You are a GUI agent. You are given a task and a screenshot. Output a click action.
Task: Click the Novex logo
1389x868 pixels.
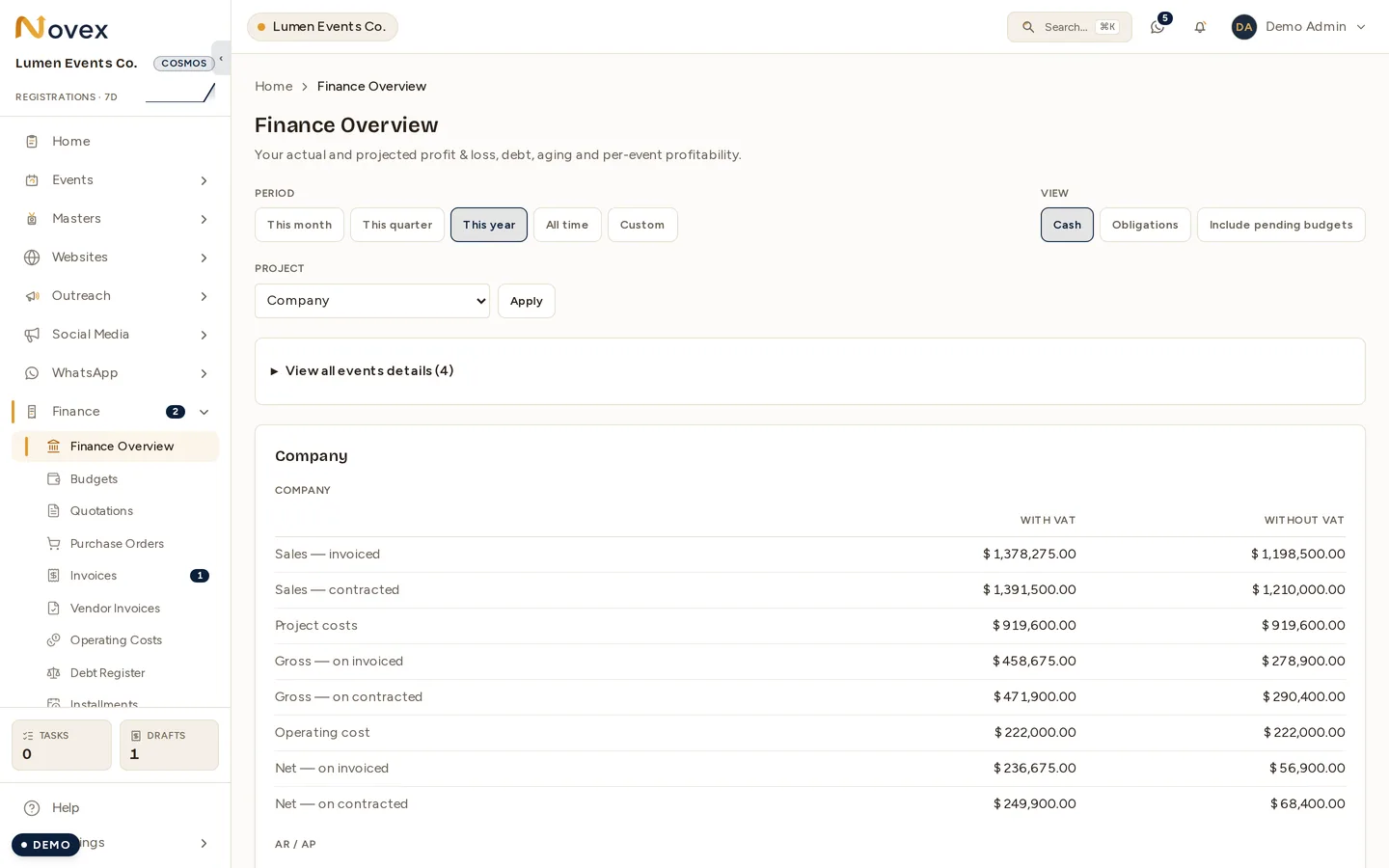pyautogui.click(x=62, y=28)
